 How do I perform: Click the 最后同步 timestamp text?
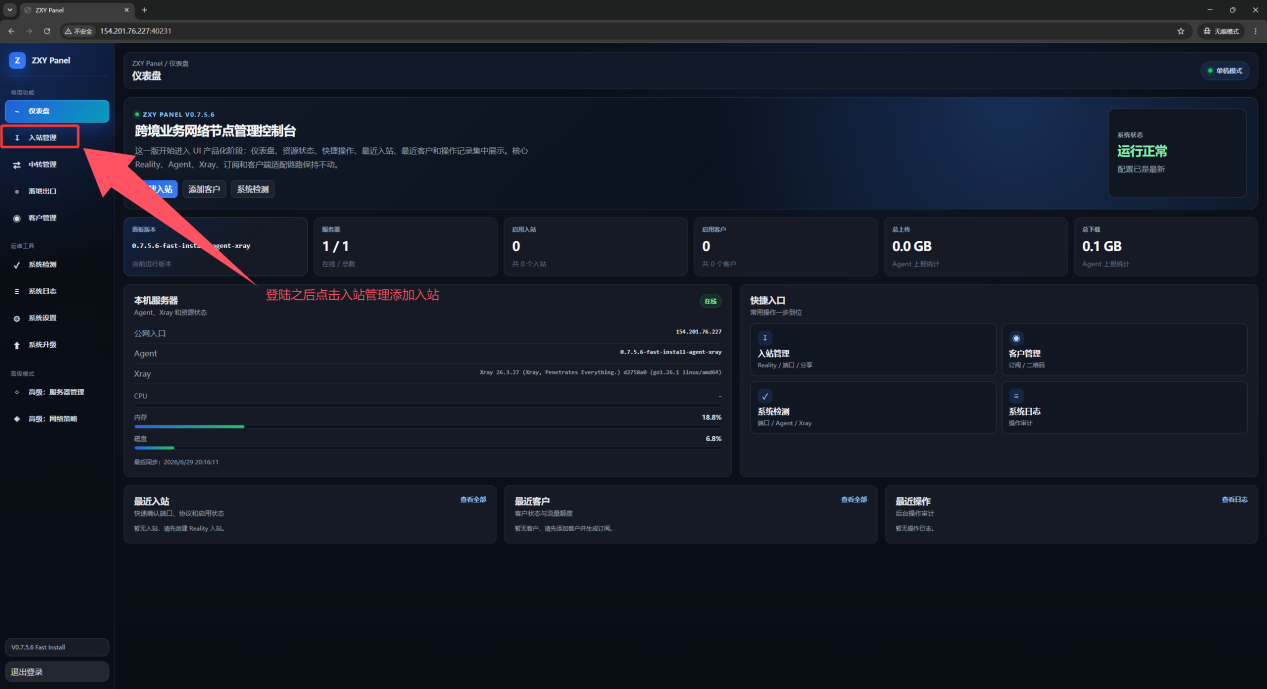(x=176, y=462)
